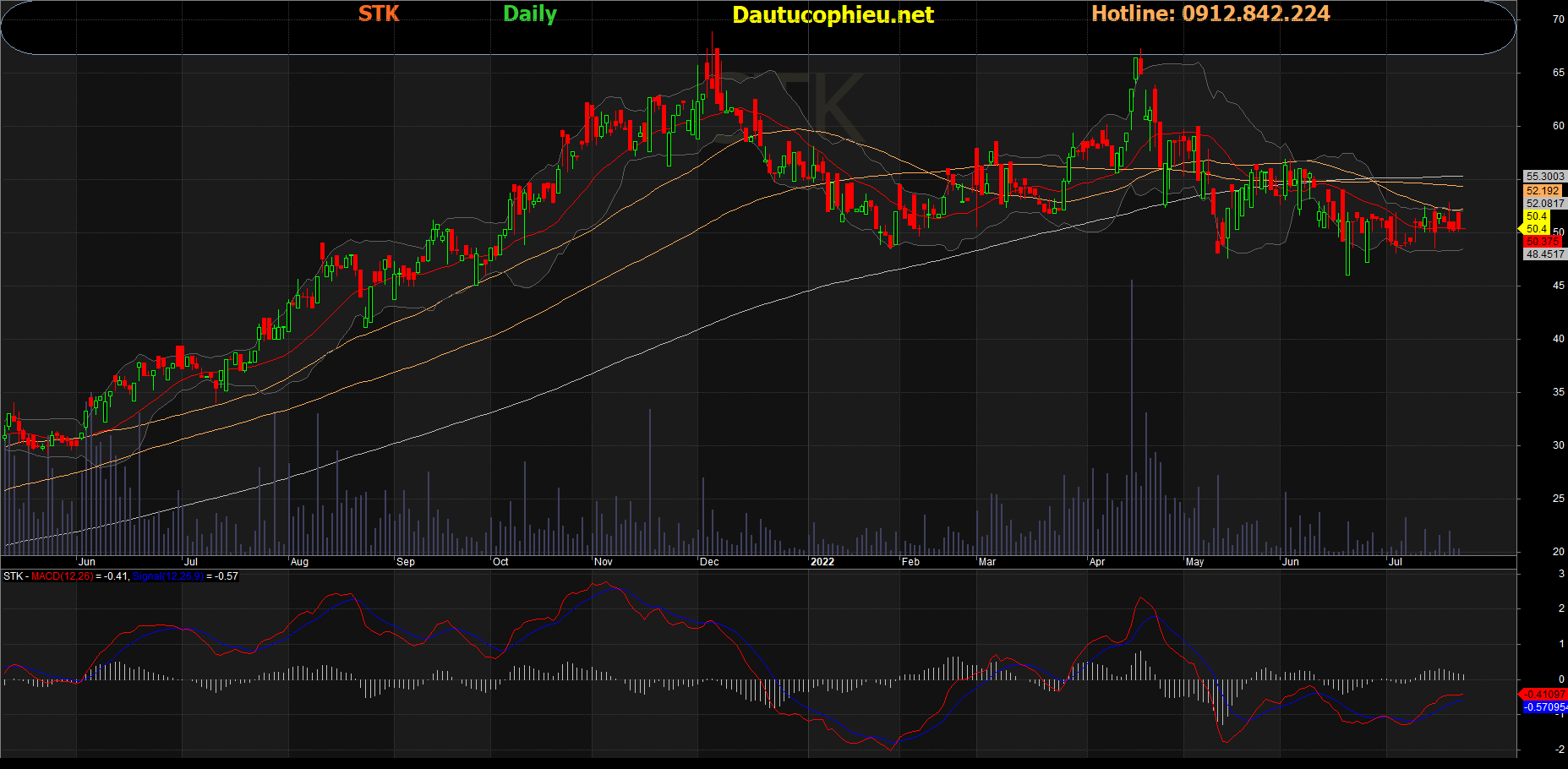Select the 2022 year marker on time axis

(822, 562)
